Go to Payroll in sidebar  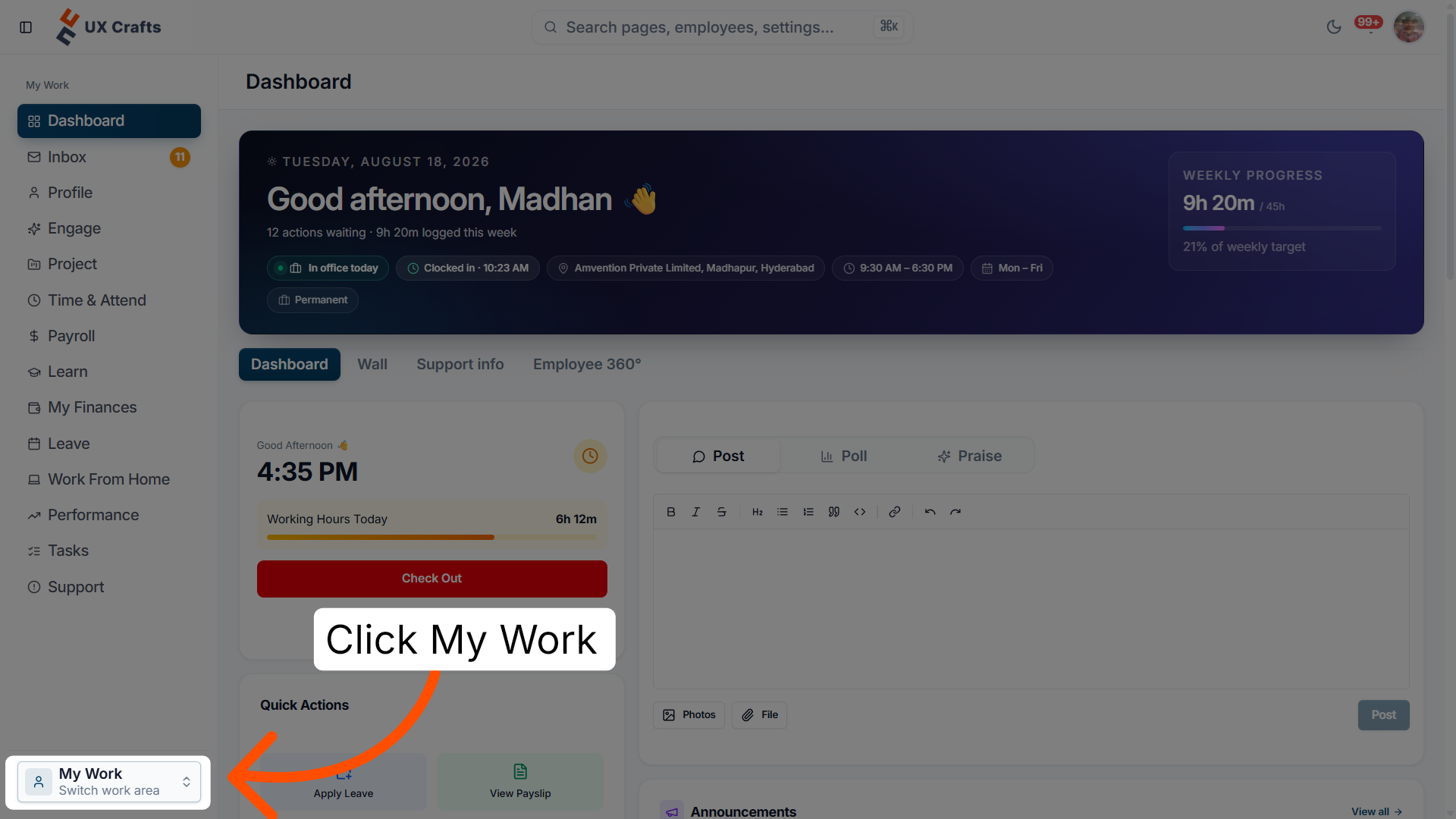click(x=109, y=336)
